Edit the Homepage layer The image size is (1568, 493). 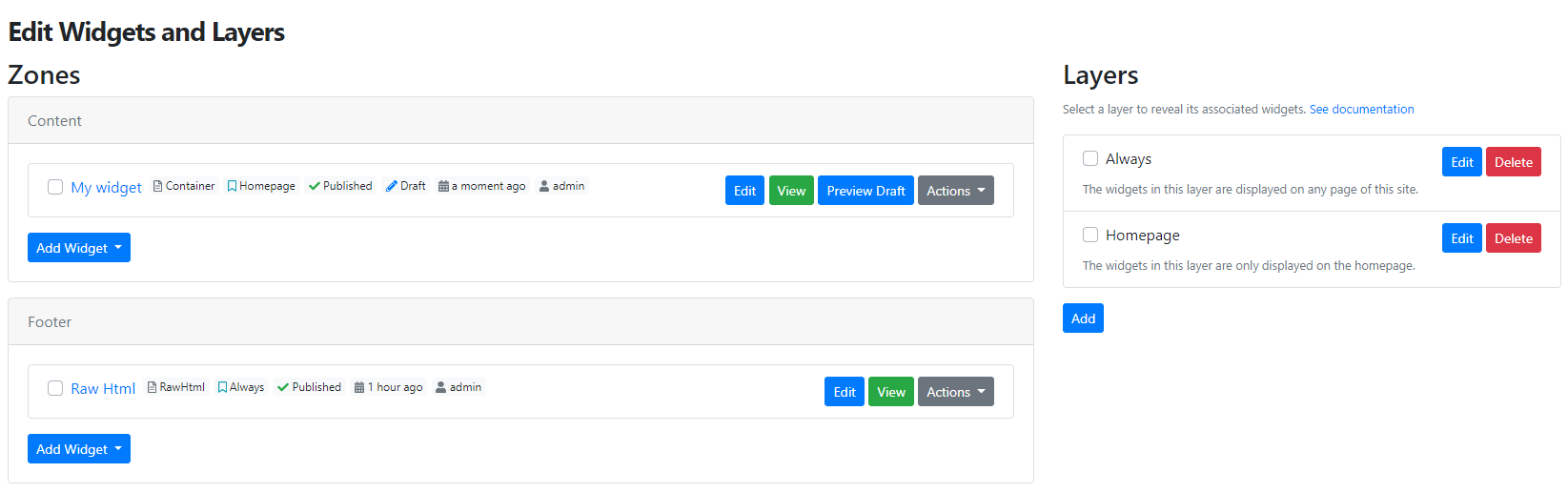tap(1462, 238)
